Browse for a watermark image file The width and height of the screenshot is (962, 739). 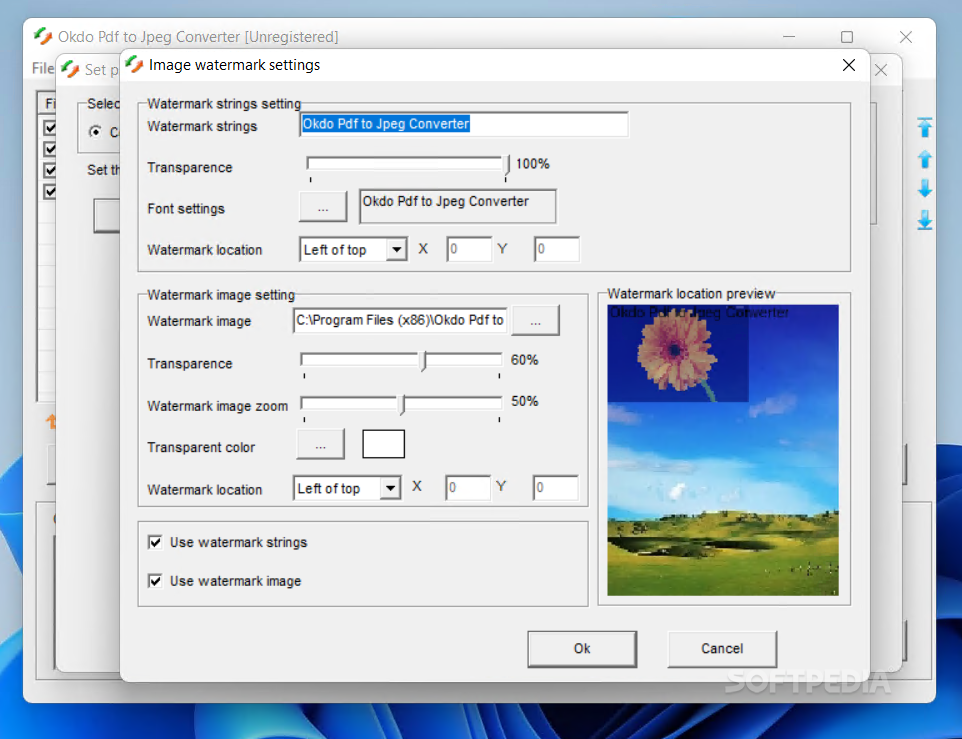pos(535,321)
